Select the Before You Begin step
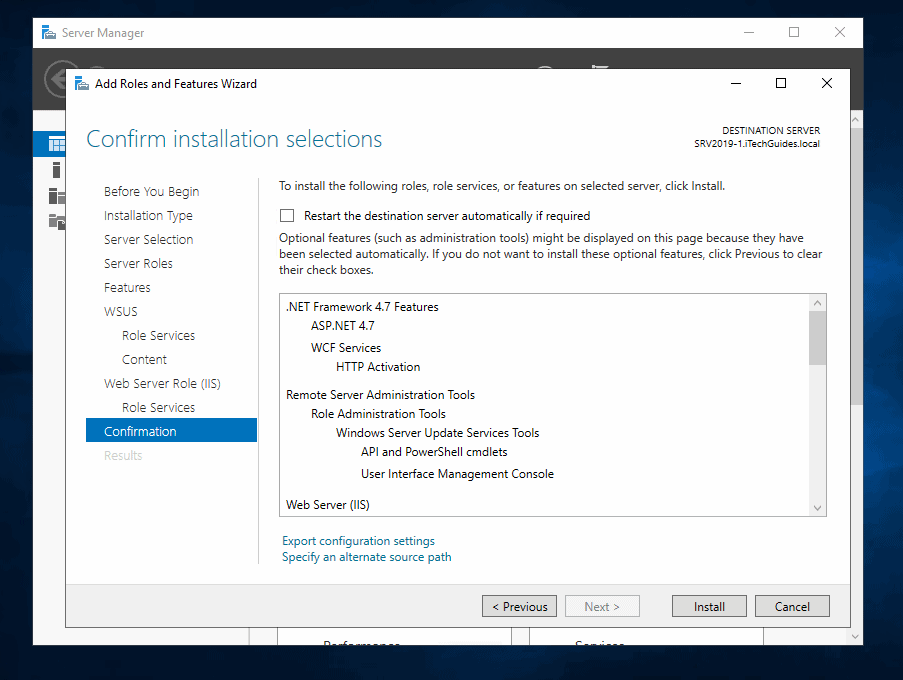 click(151, 191)
